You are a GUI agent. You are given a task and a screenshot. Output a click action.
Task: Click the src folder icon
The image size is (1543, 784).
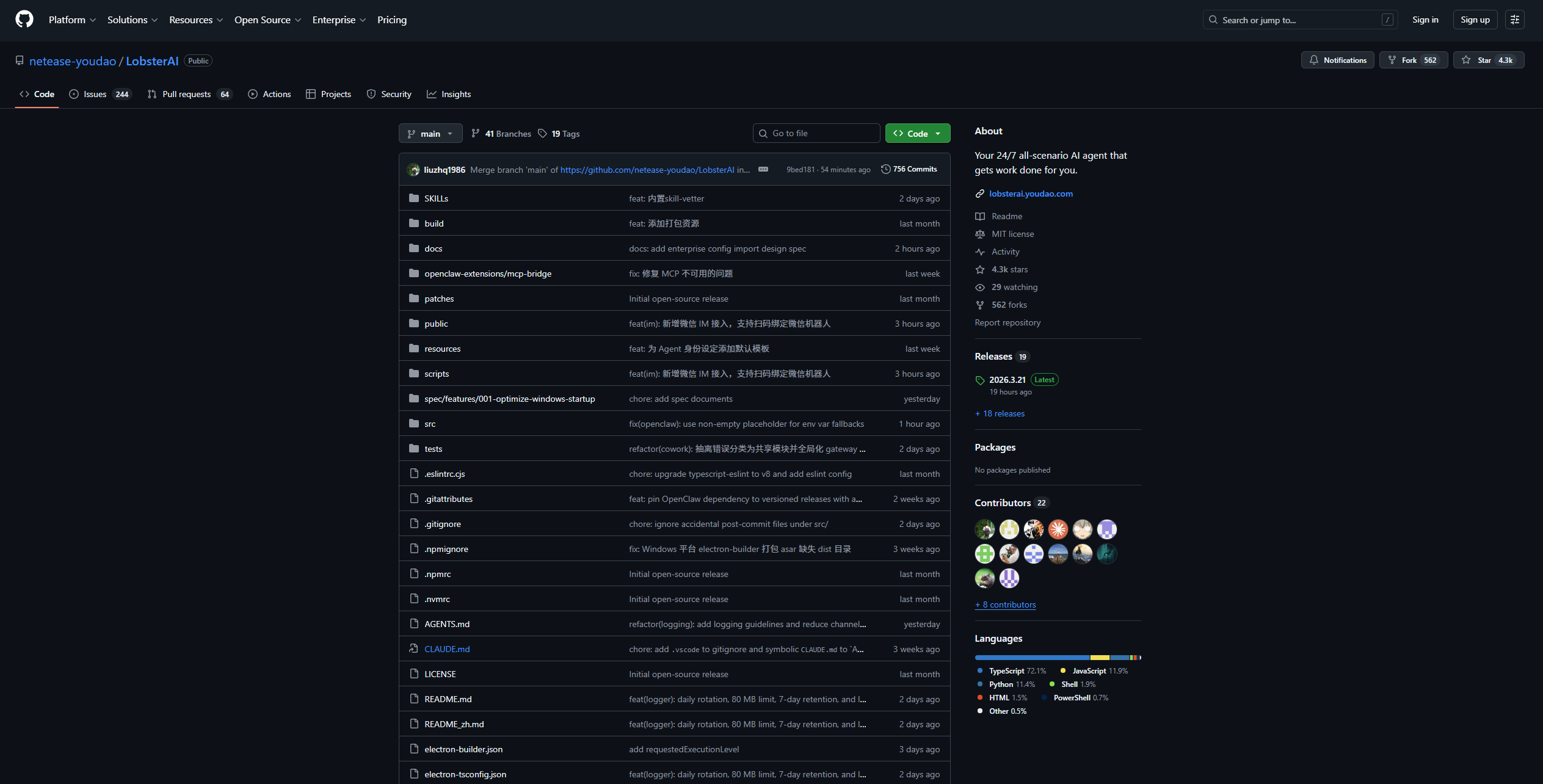point(414,423)
